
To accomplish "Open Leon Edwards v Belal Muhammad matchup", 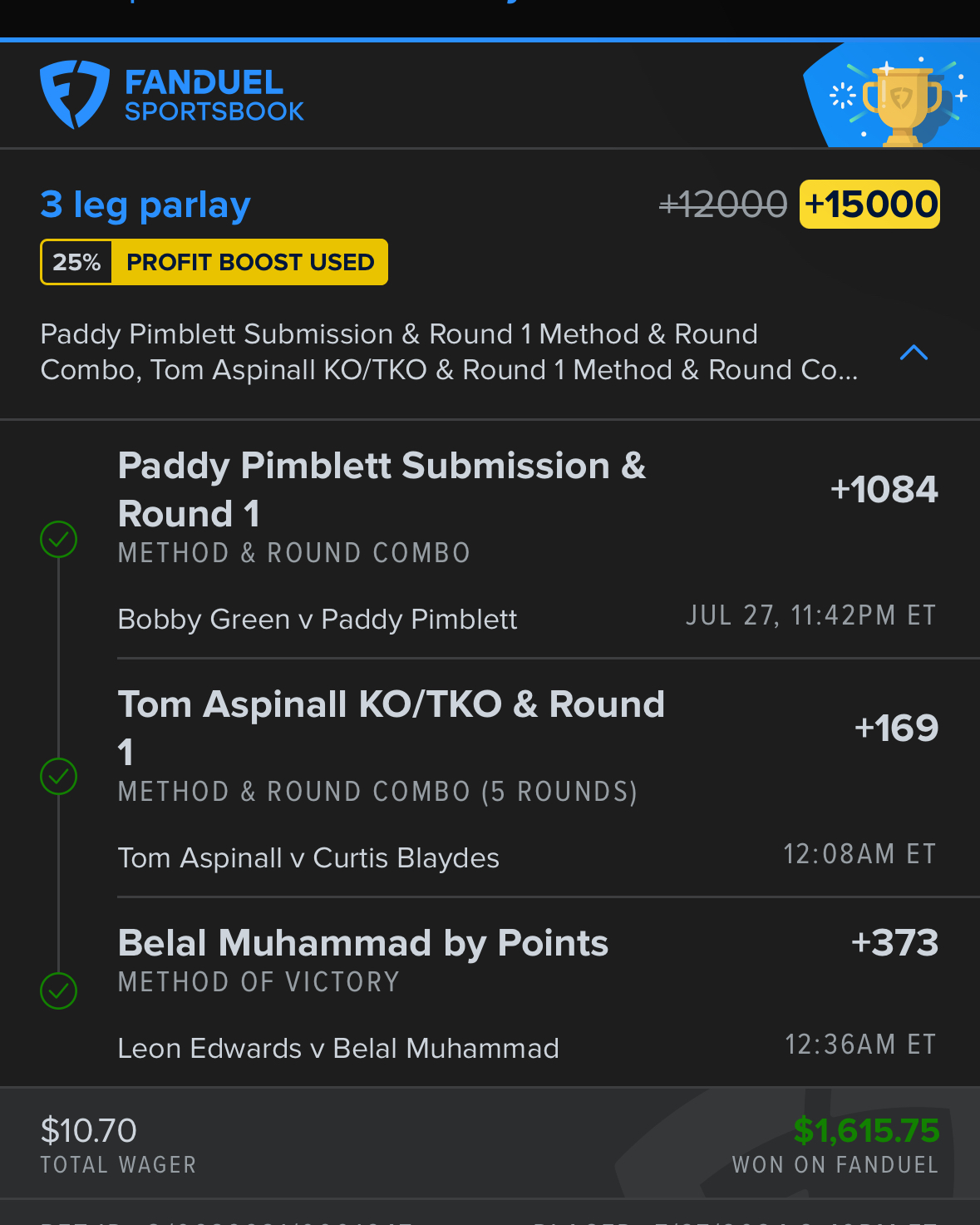I will 338,1049.
